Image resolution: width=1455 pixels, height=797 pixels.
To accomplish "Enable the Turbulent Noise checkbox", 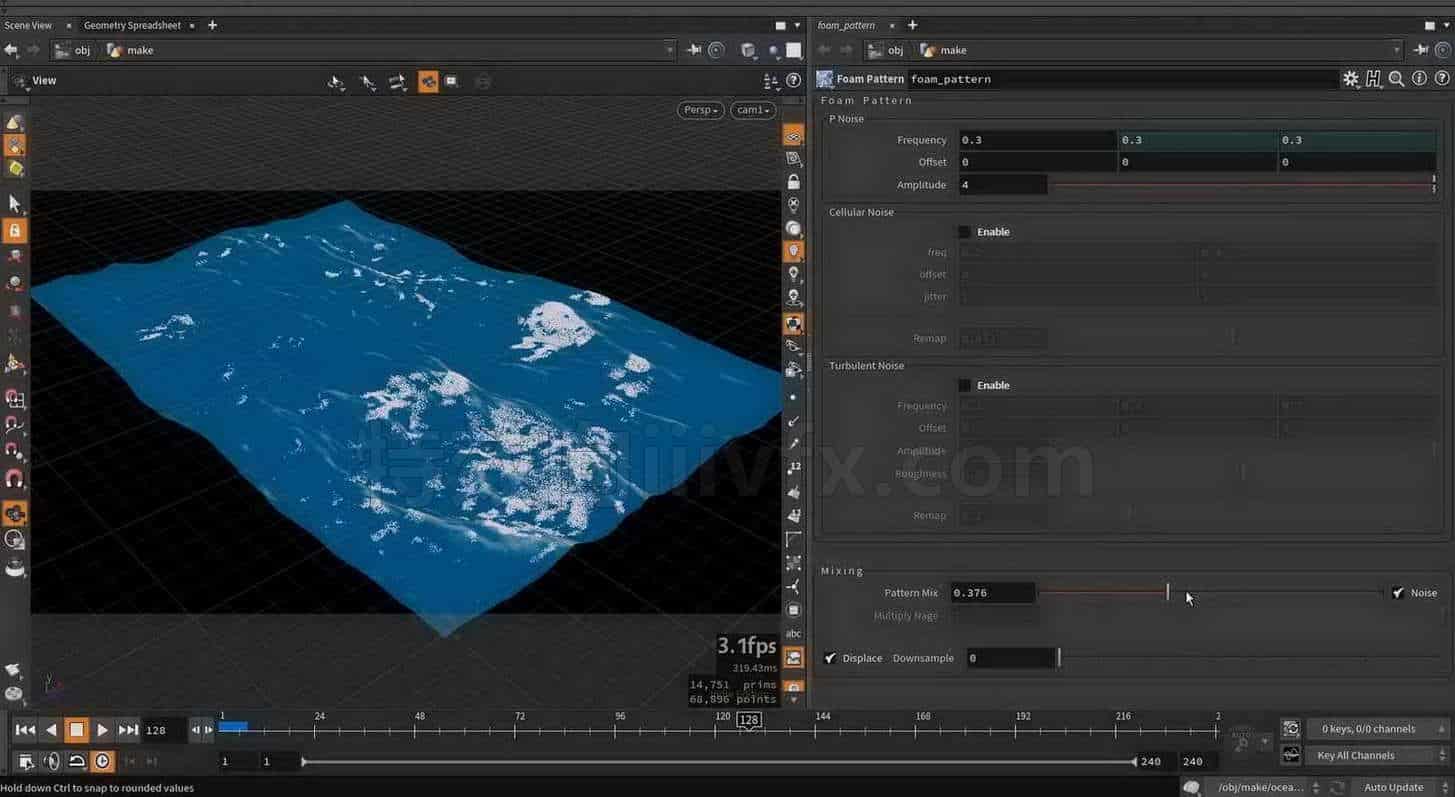I will point(965,385).
